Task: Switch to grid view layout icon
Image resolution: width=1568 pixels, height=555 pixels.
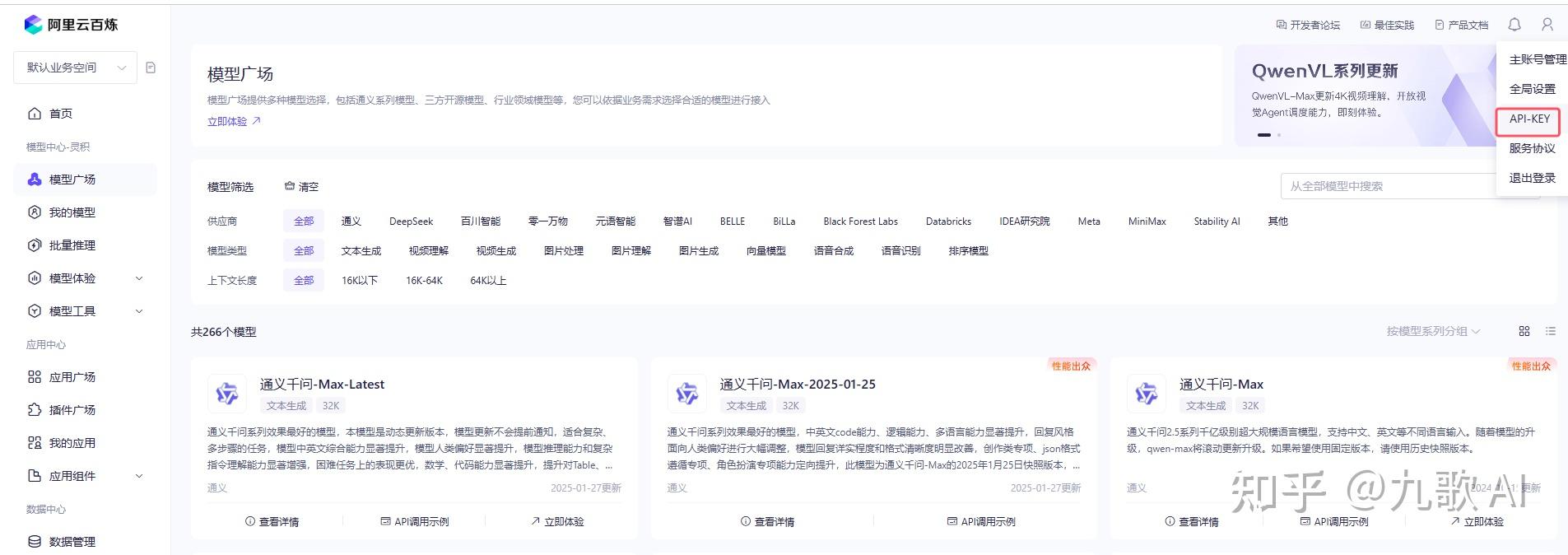Action: click(1524, 331)
